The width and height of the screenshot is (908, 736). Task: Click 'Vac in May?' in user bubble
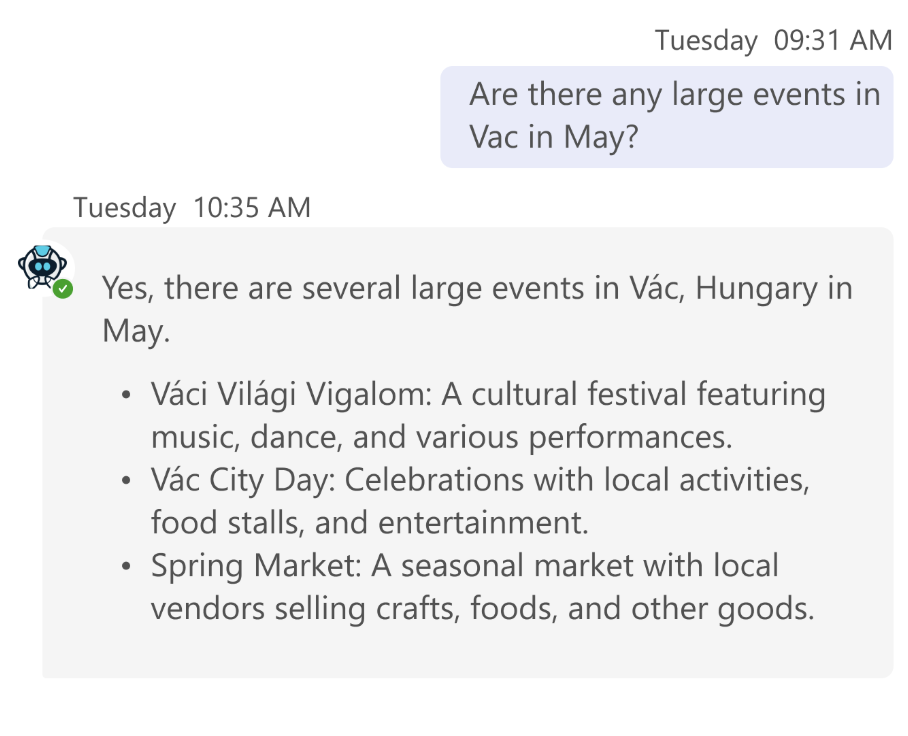click(553, 137)
